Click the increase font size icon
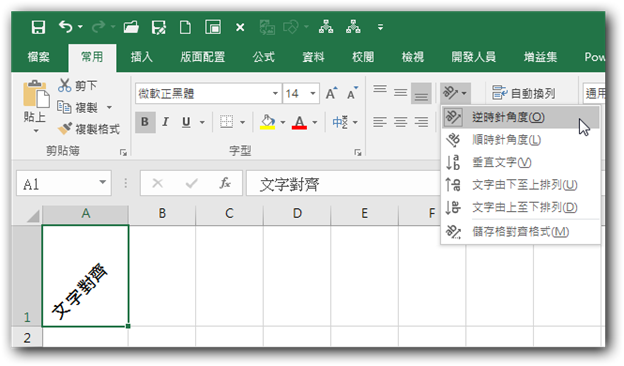This screenshot has width=624, height=366. (x=331, y=93)
